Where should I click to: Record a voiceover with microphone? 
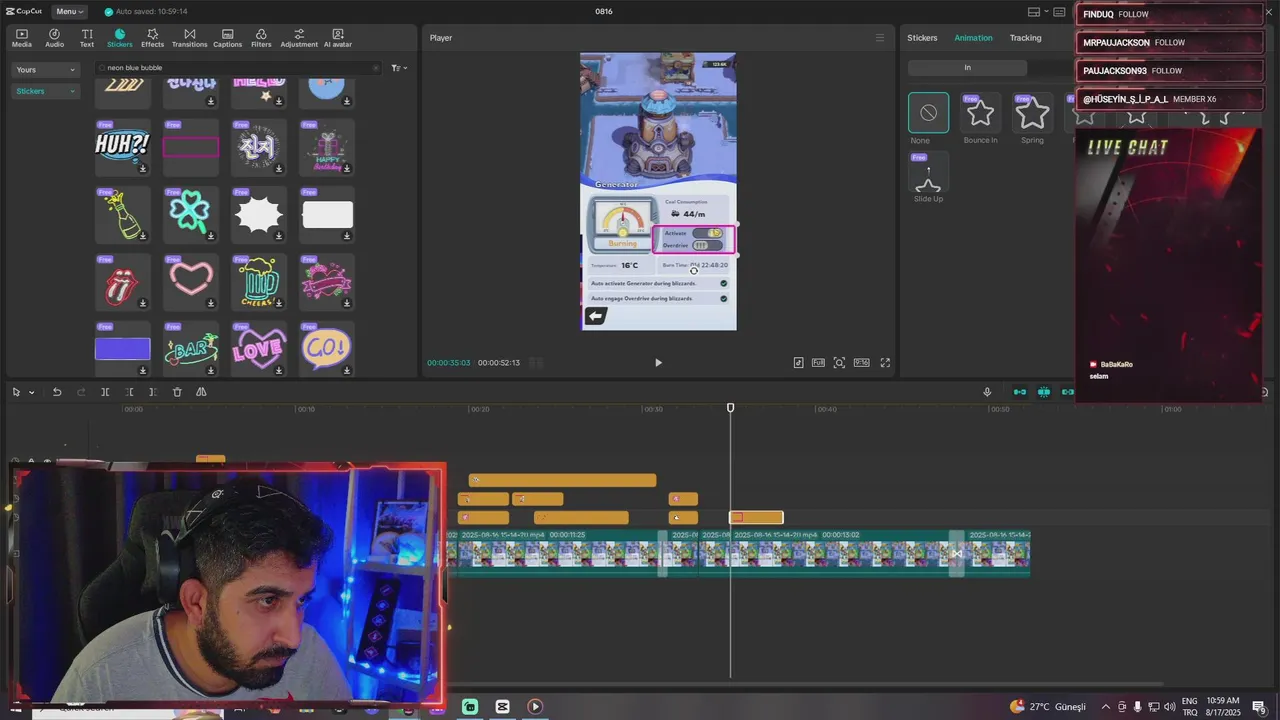987,392
